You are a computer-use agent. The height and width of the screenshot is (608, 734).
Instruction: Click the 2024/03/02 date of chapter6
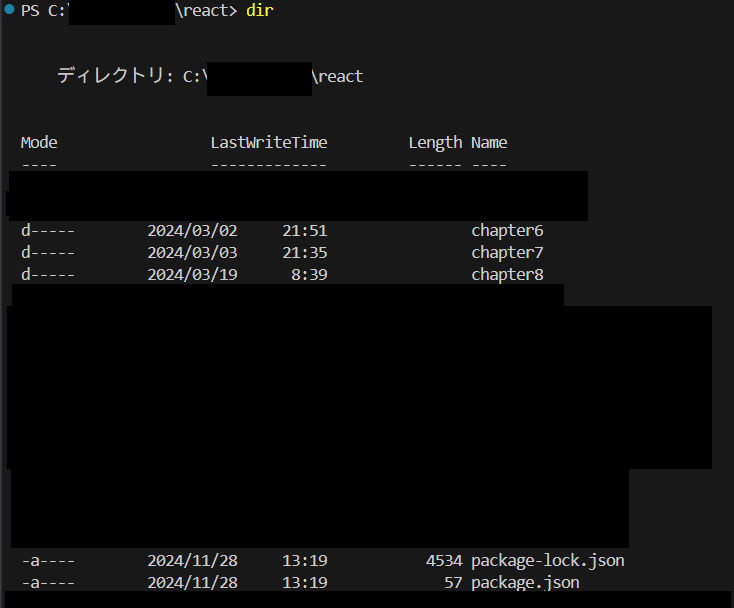(192, 231)
